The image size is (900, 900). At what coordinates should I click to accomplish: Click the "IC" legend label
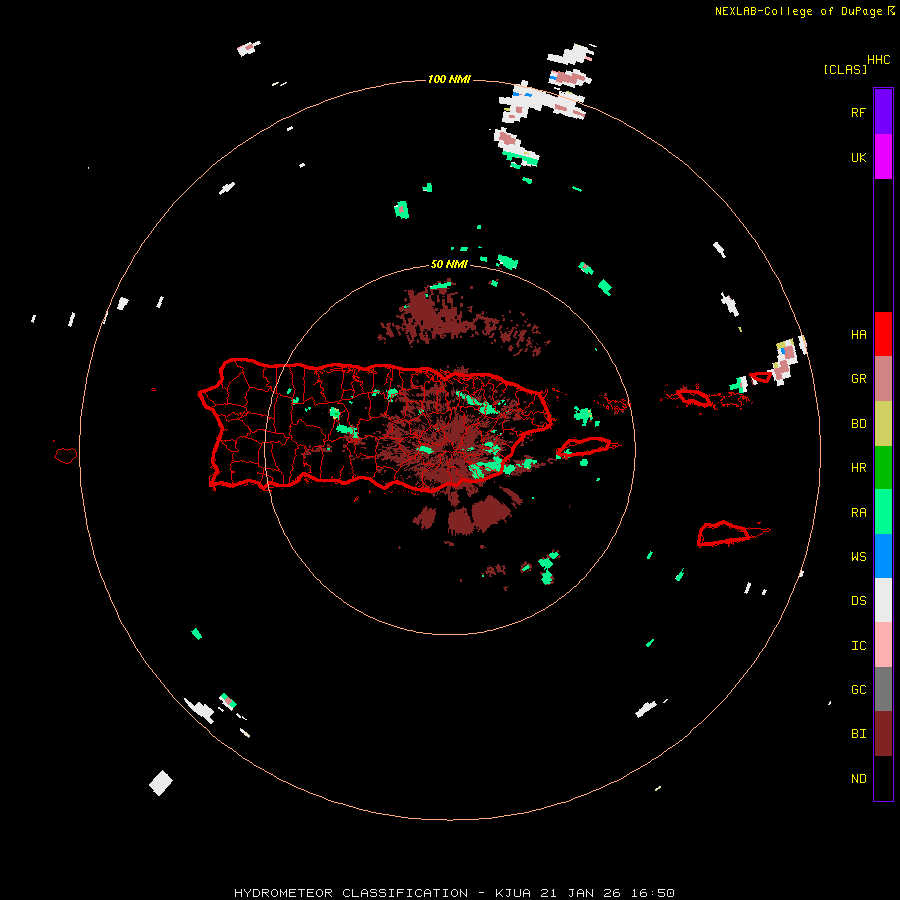click(x=858, y=646)
